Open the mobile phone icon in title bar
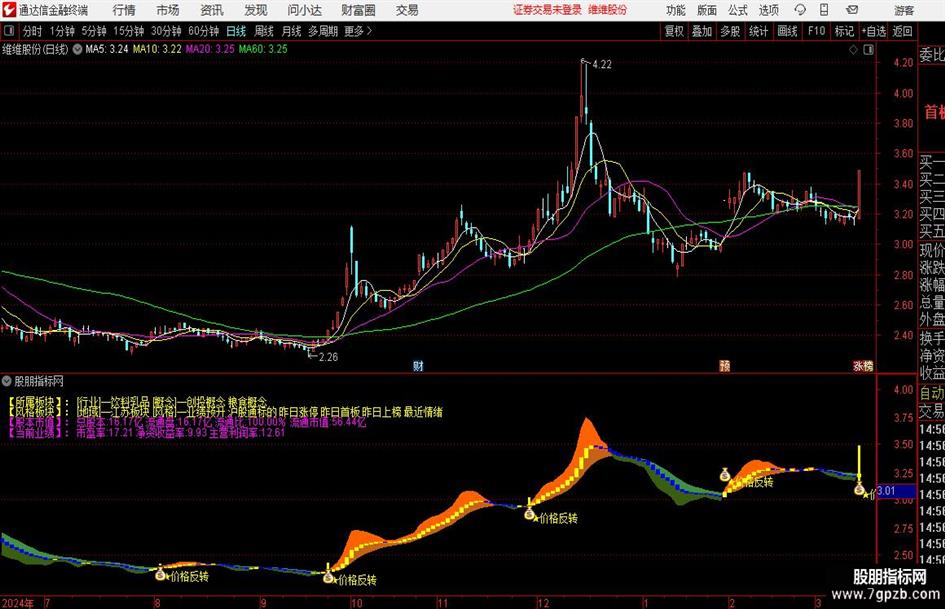 [824, 10]
